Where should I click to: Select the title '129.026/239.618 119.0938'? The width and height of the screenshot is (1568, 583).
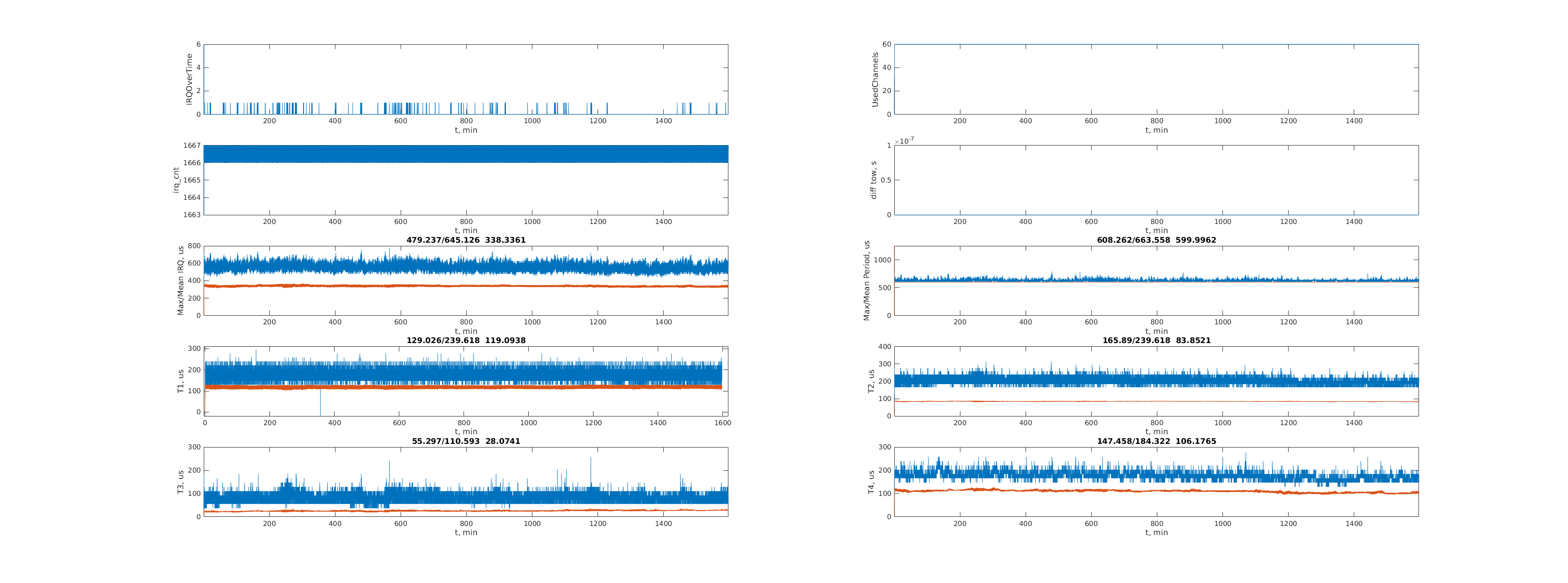(466, 341)
